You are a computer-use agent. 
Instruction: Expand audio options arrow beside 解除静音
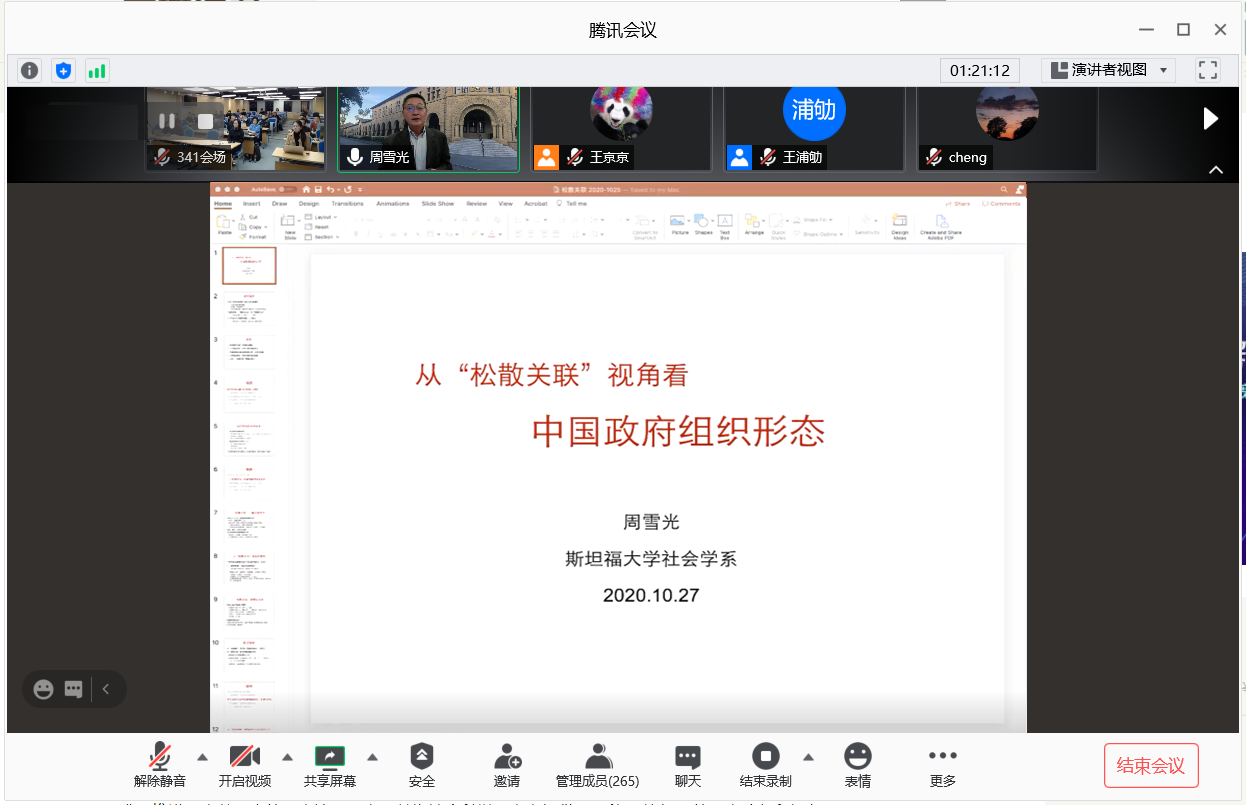(202, 756)
